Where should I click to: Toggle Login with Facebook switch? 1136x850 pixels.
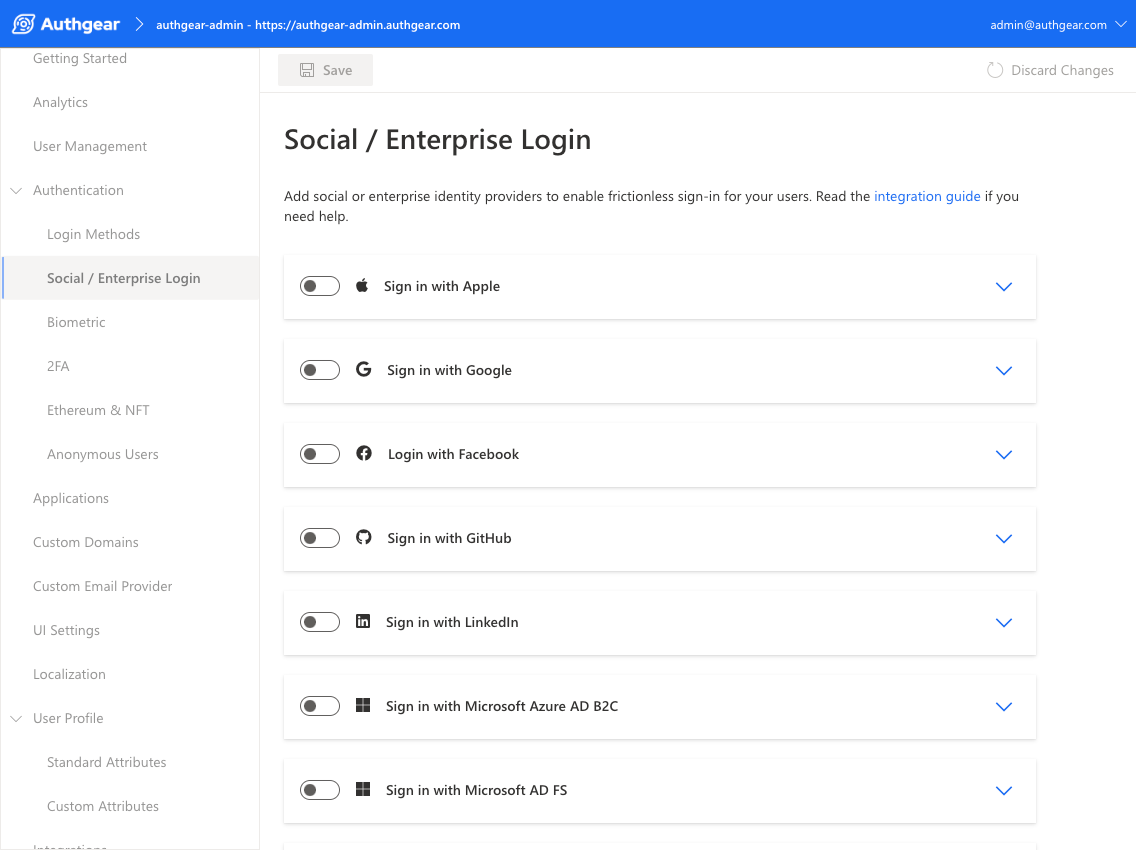coord(320,454)
